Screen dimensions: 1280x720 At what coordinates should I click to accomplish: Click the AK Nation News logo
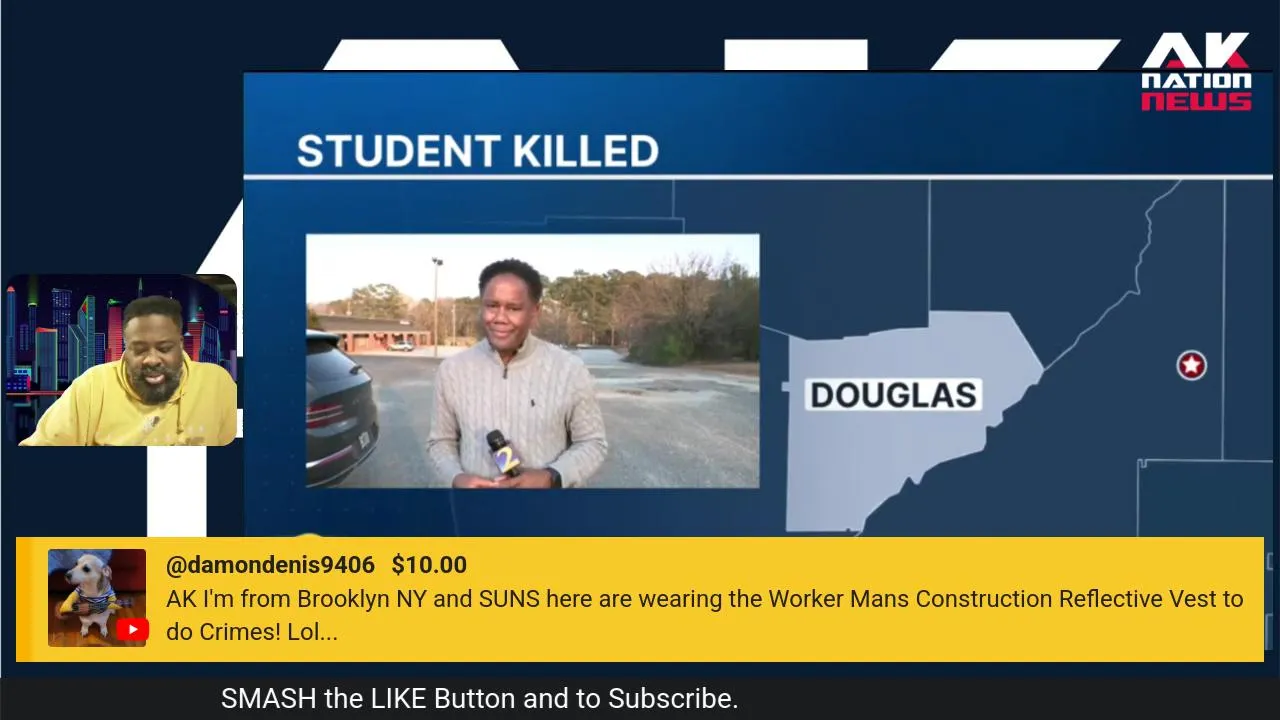click(1196, 71)
